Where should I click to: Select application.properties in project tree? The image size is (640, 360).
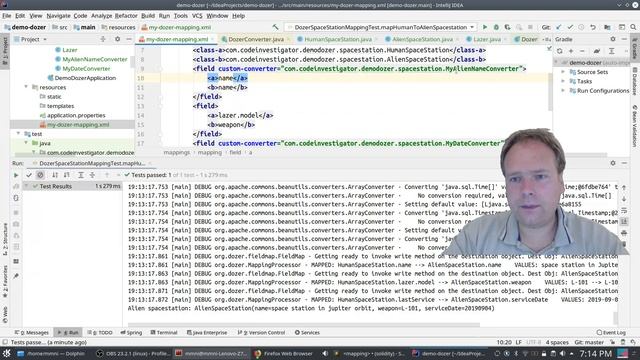pyautogui.click(x=76, y=116)
